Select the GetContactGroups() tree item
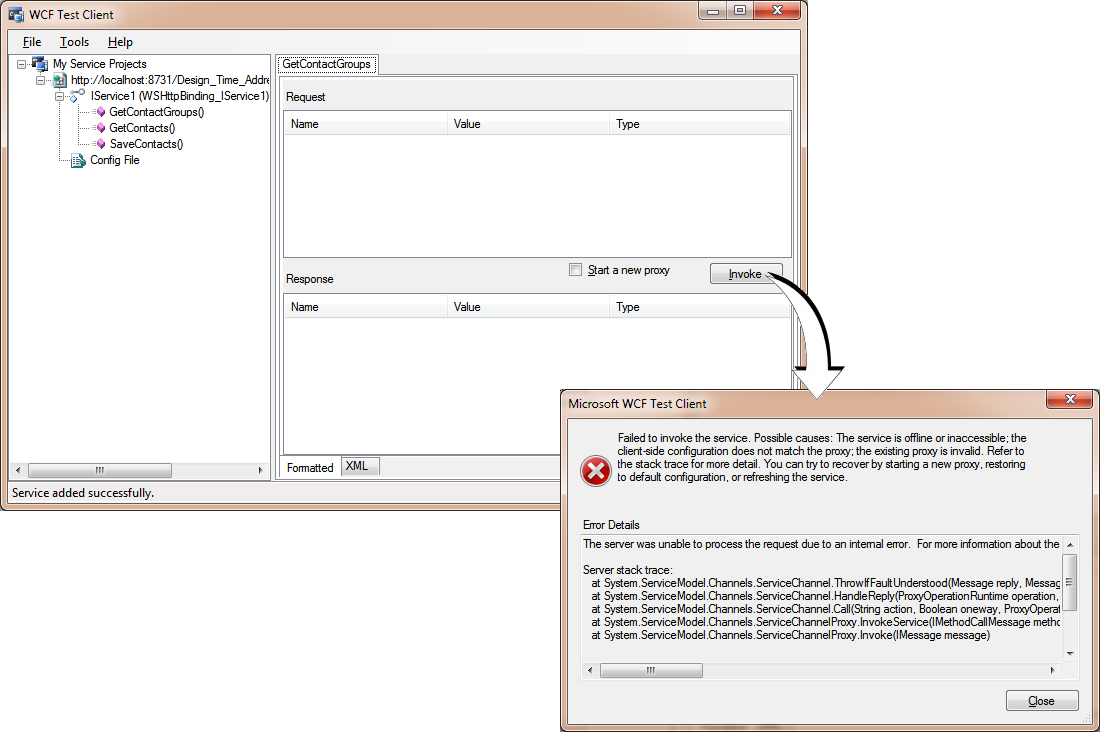 [x=156, y=112]
